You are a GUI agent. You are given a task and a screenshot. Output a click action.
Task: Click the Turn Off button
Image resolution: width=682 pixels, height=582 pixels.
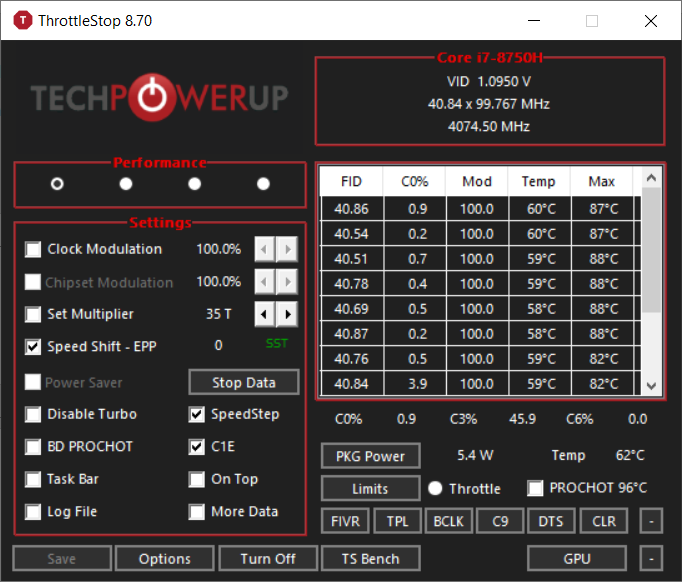point(268,559)
